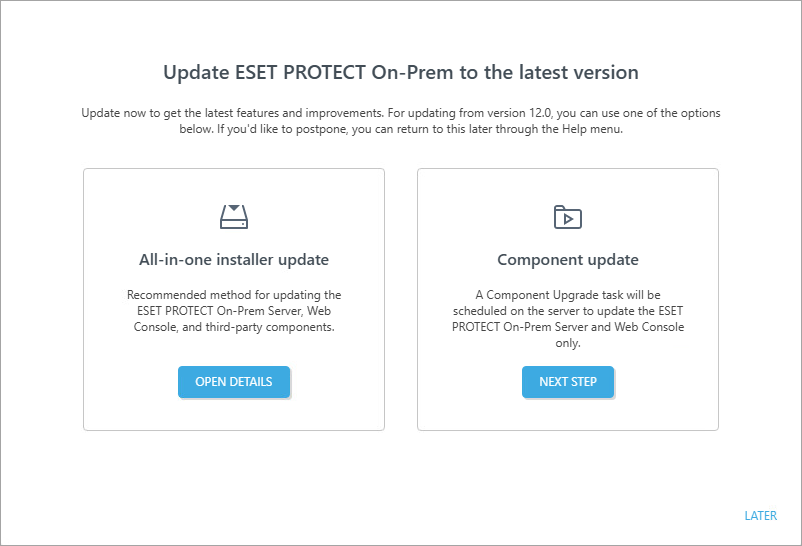Click the "ESET PROTECT On-Prem Server, Web" line
This screenshot has height=546, width=802.
pos(234,311)
